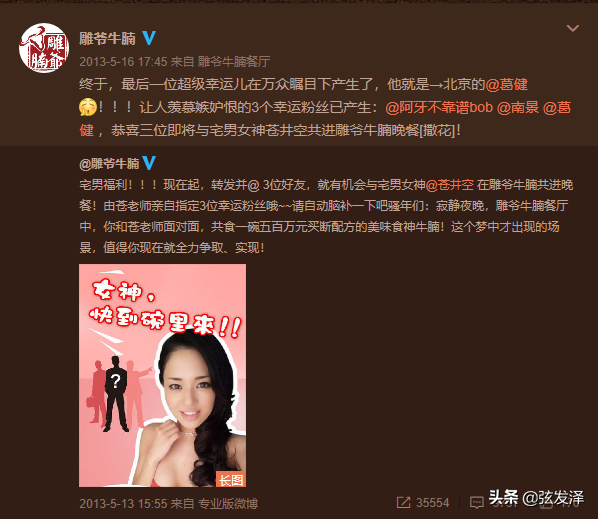
Task: Open the @苍井空 mention link
Action: (450, 185)
